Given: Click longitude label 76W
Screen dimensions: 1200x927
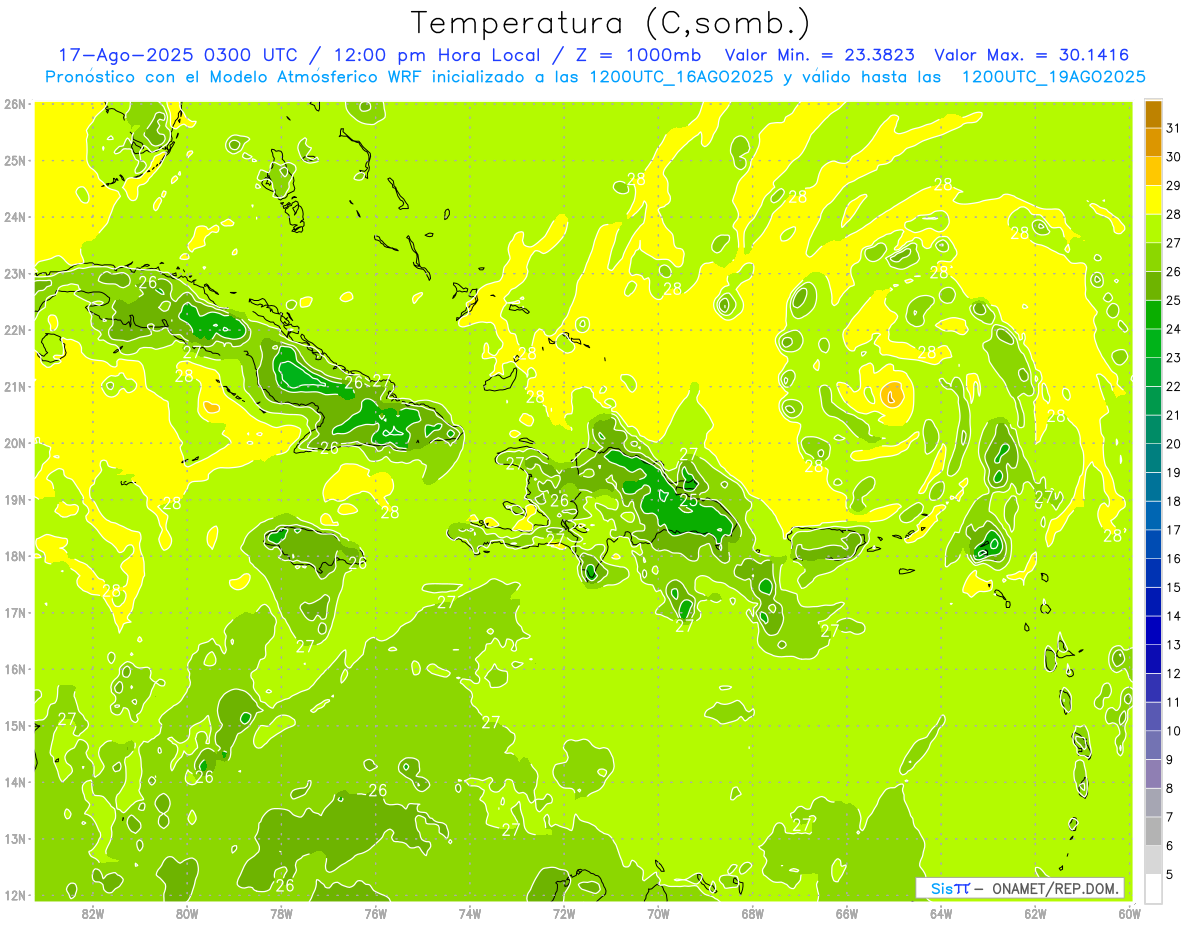Looking at the screenshot, I should (375, 913).
